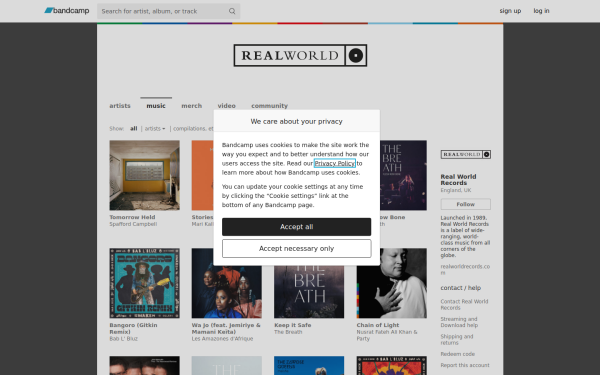The width and height of the screenshot is (600, 375).
Task: Open the Tomorrow Held album cover
Action: [144, 175]
